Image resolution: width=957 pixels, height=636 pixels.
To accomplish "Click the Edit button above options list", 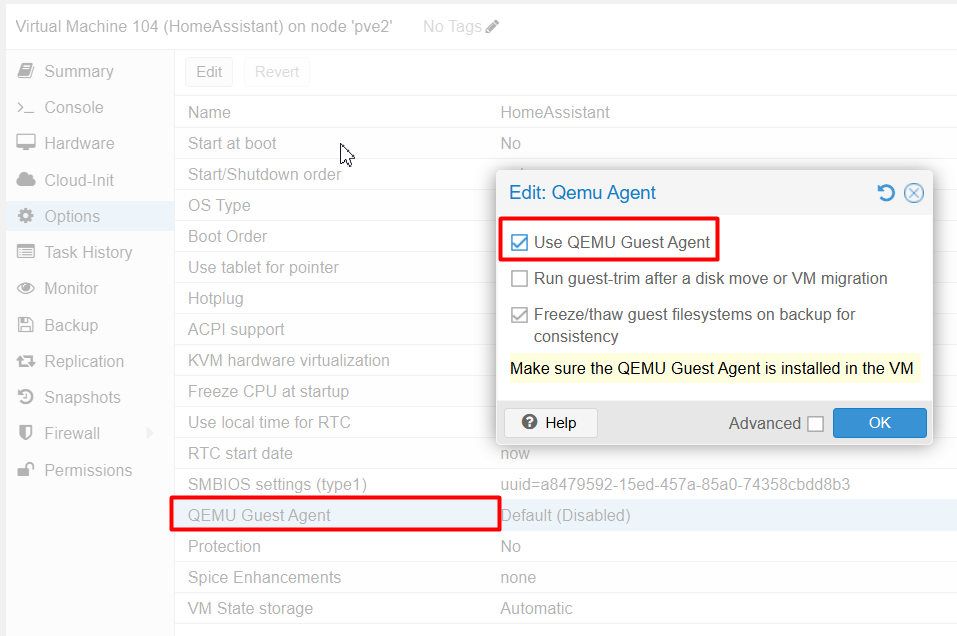I will click(209, 72).
